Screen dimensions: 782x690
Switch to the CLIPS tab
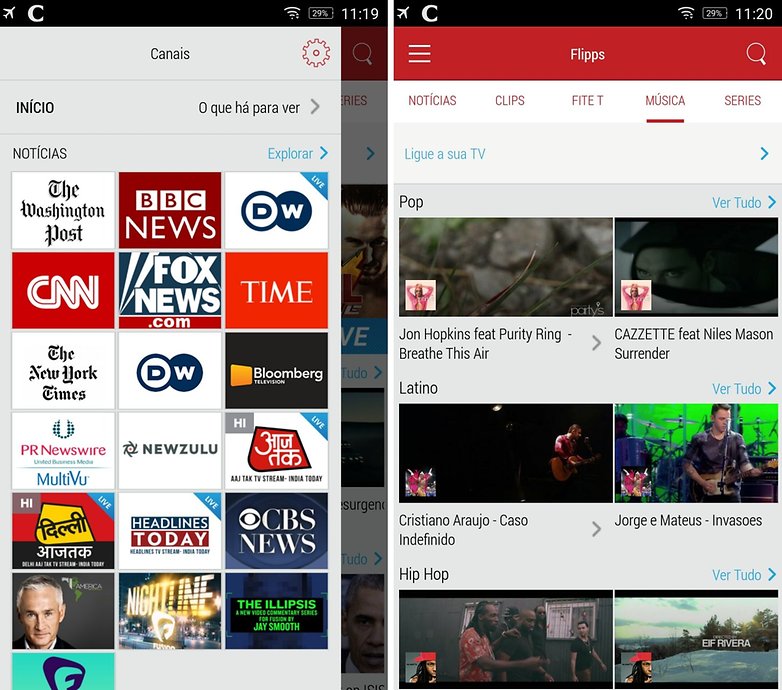click(510, 101)
